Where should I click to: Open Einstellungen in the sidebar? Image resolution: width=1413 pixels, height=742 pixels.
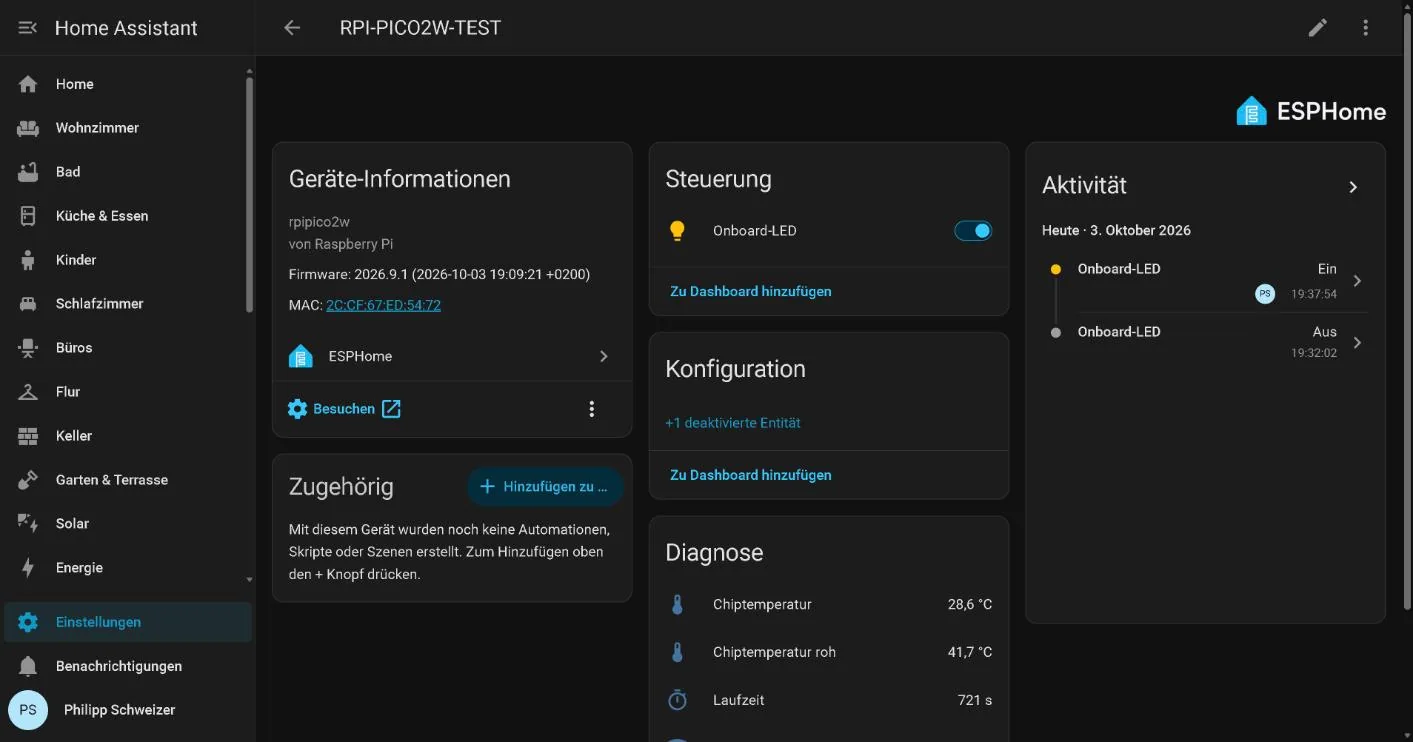tap(128, 622)
